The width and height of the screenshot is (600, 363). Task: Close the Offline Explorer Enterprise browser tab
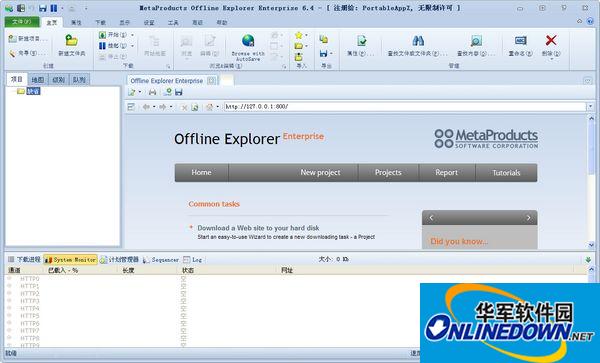tap(211, 81)
